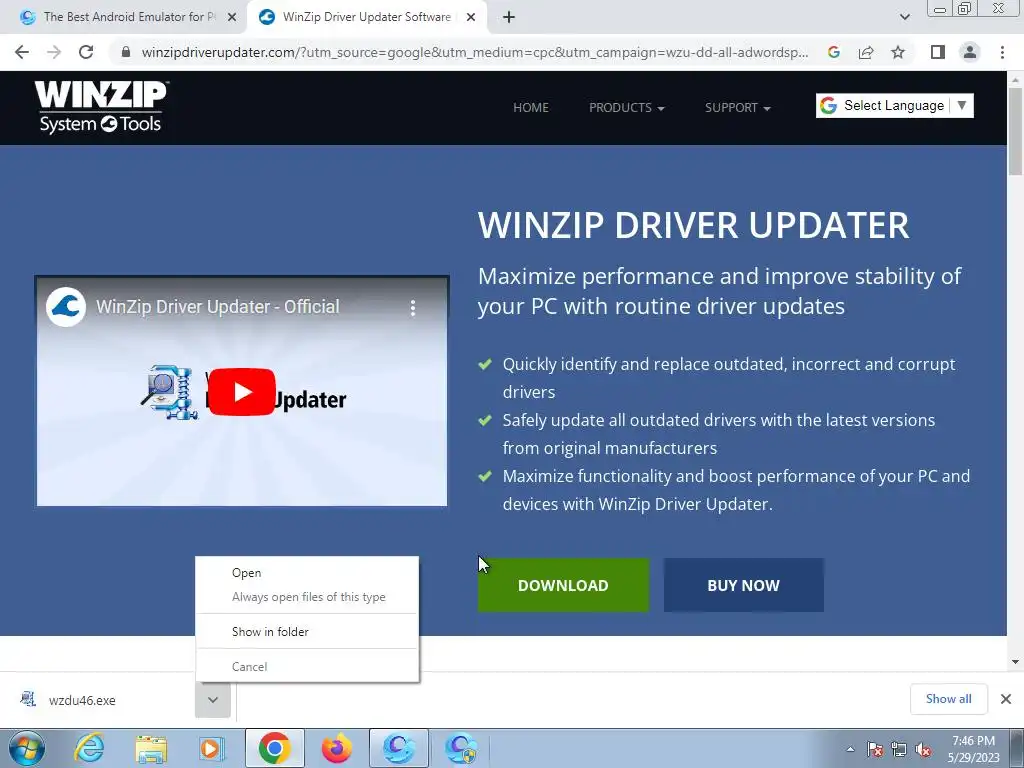Choose Open in the download menu
The height and width of the screenshot is (768, 1024).
pyautogui.click(x=306, y=573)
